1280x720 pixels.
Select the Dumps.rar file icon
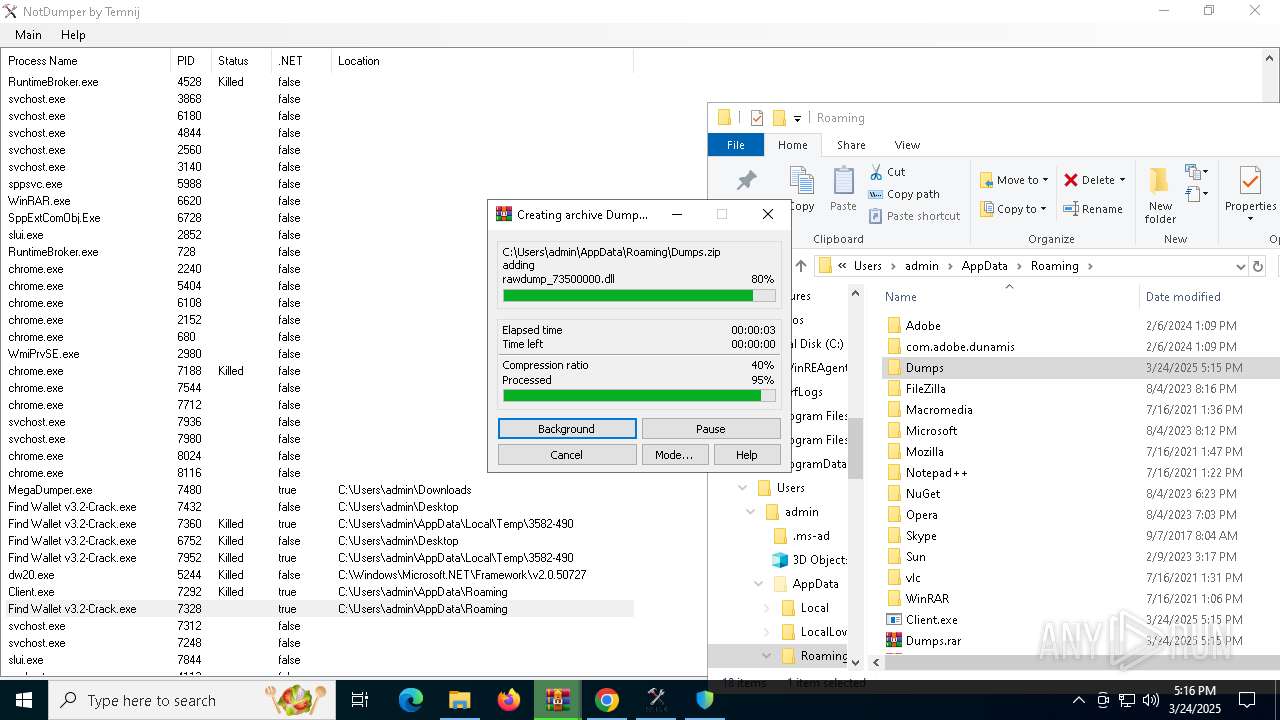pos(894,640)
